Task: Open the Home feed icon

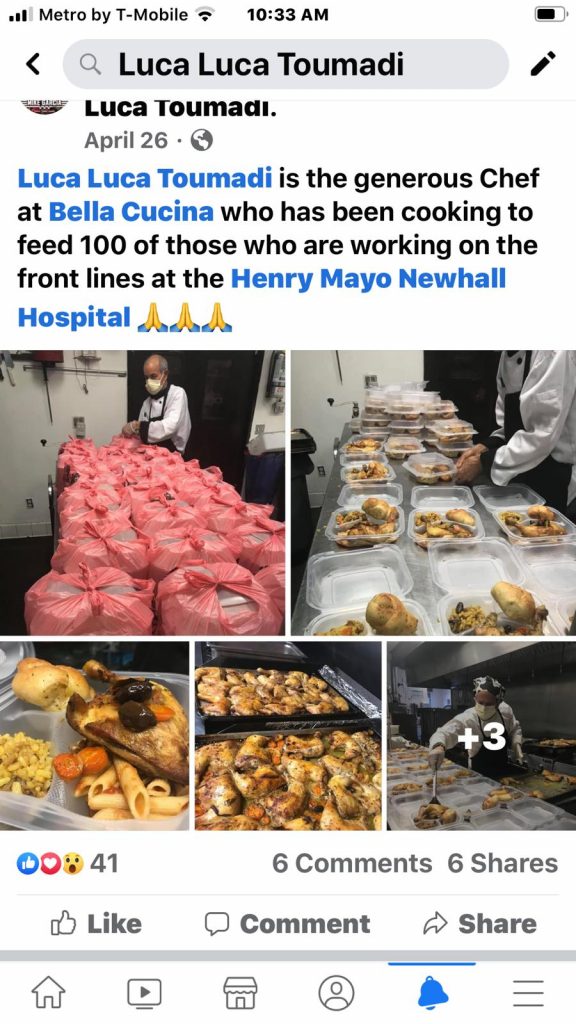Action: [48, 992]
